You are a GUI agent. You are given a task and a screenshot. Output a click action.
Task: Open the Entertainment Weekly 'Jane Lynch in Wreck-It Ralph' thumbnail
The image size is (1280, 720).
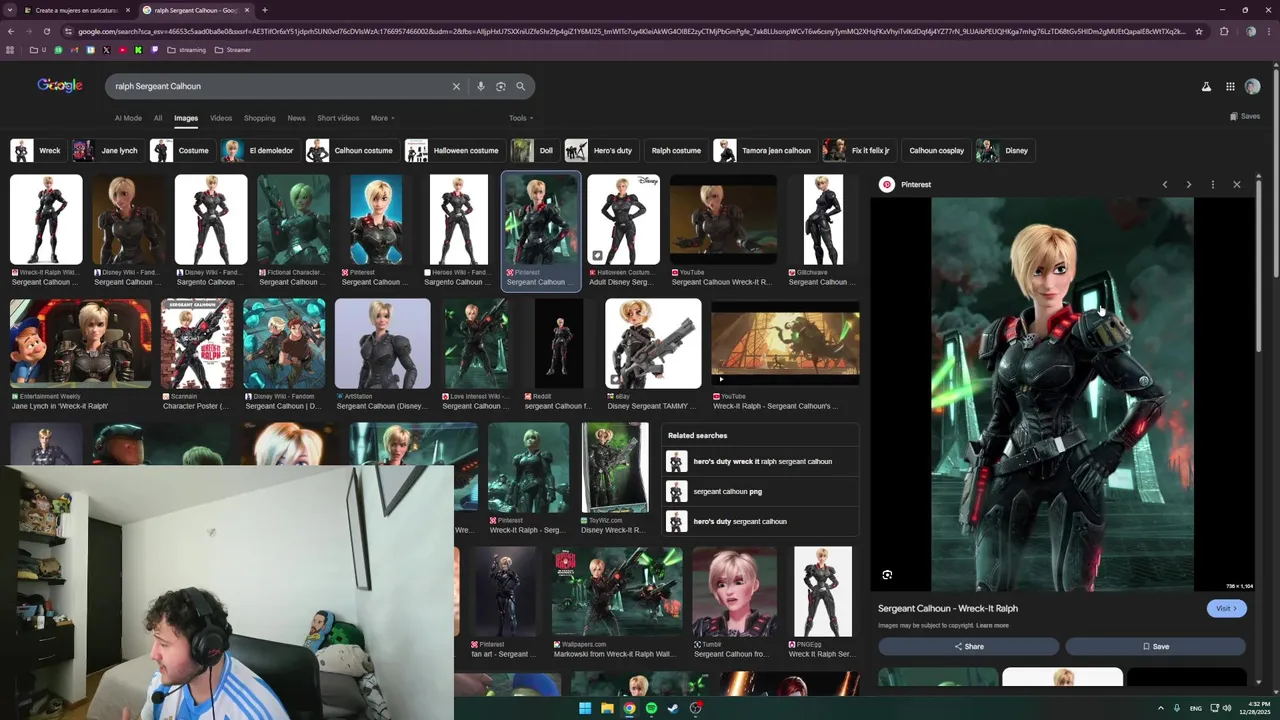pos(80,343)
